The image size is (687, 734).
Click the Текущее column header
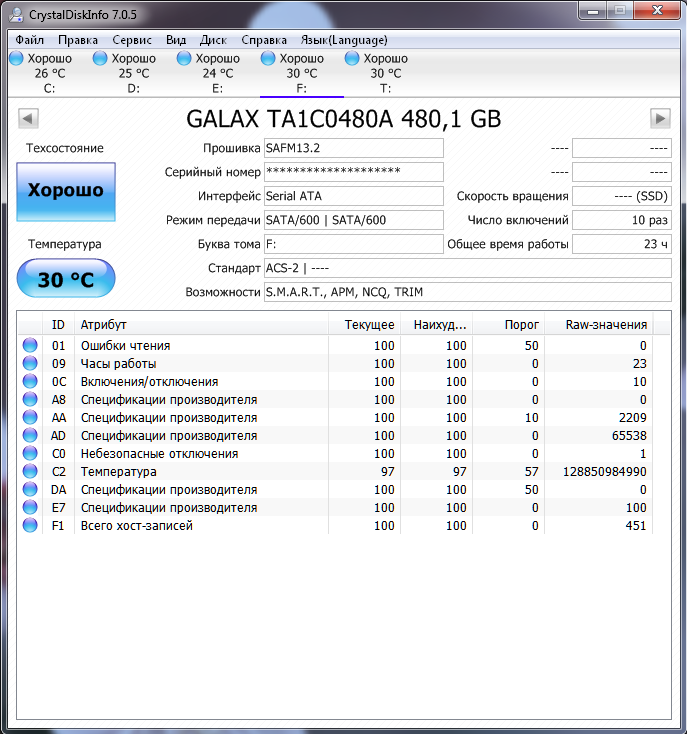pyautogui.click(x=365, y=324)
